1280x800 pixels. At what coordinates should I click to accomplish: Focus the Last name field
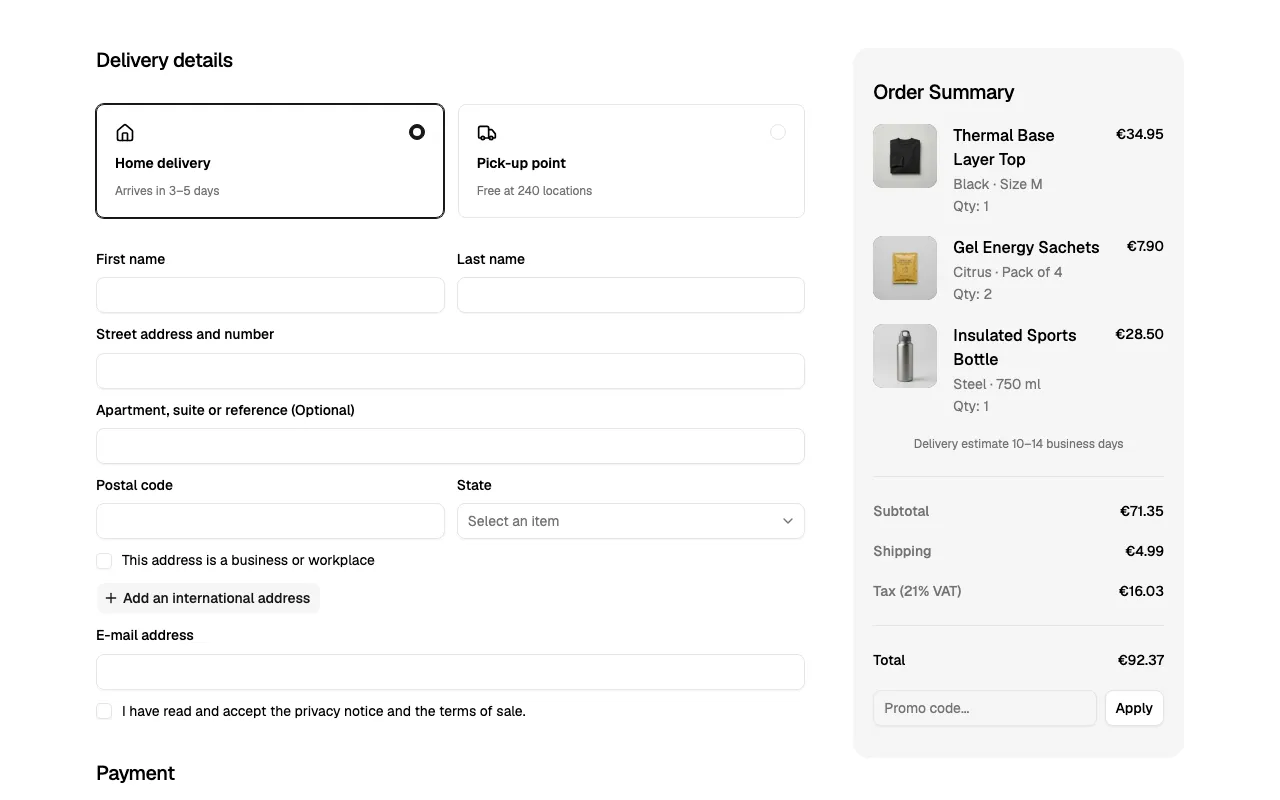point(631,295)
